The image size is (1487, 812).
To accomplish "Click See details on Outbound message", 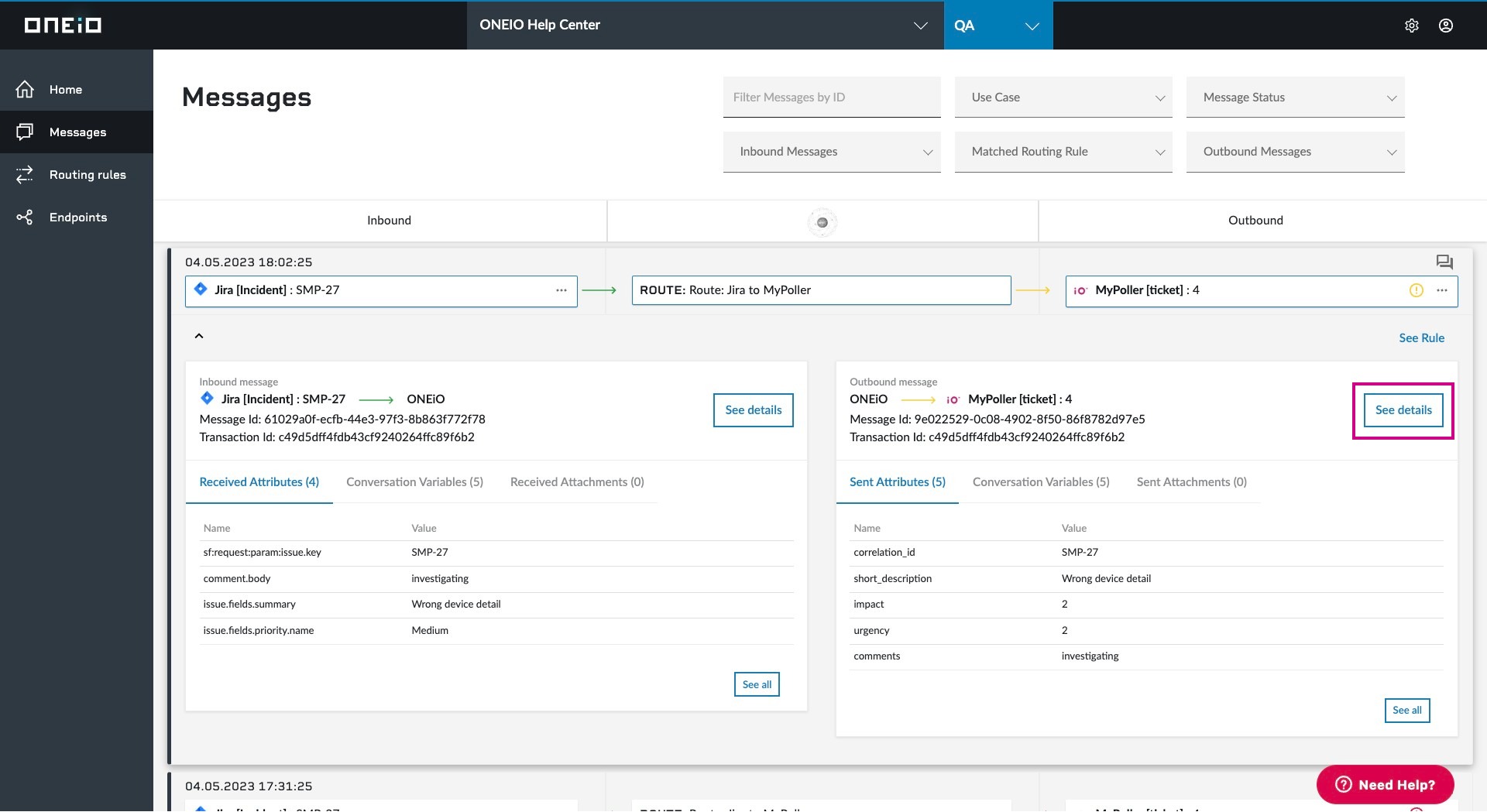I will 1403,410.
